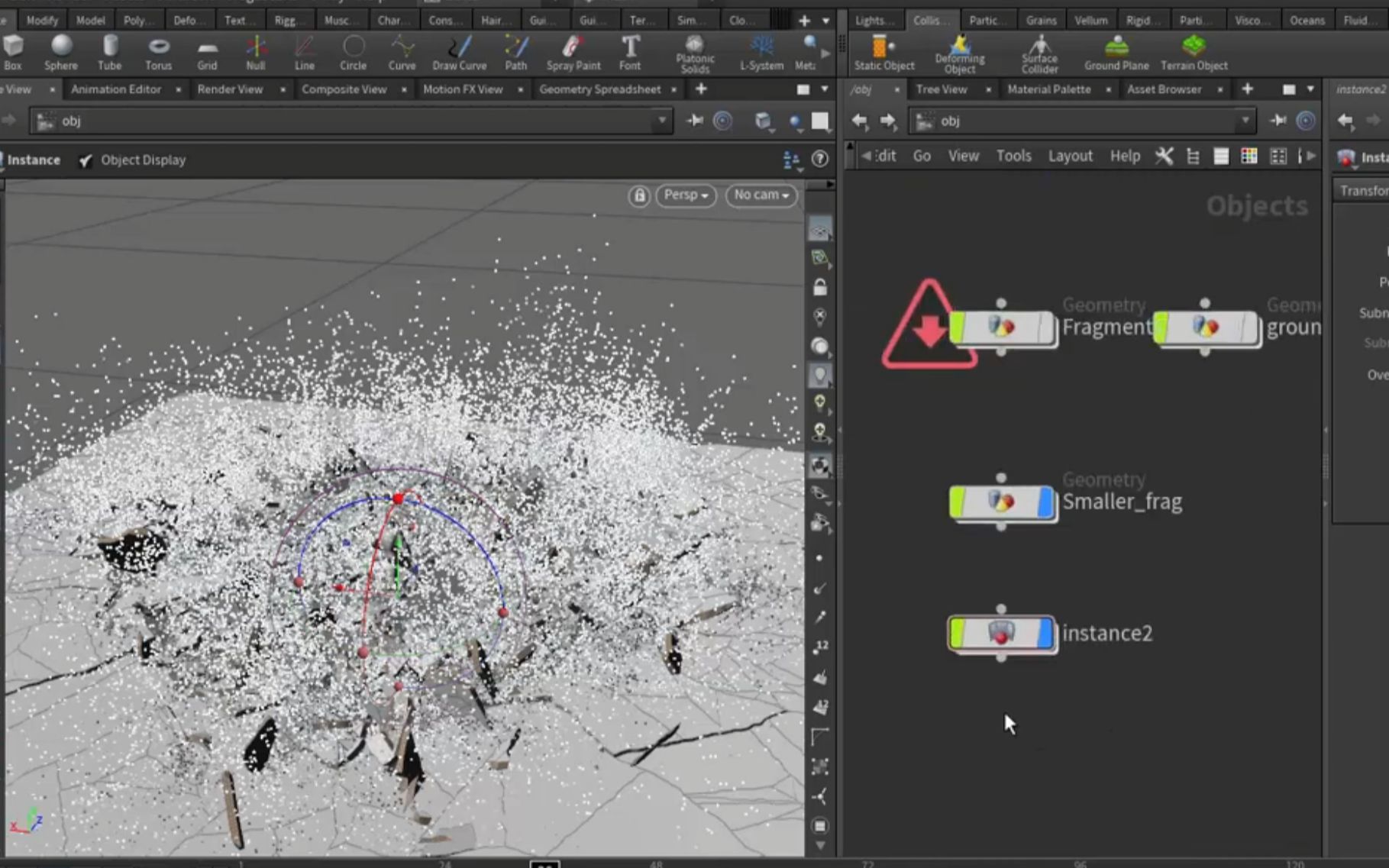Activate the Draw Curve tool
This screenshot has width=1389, height=868.
(459, 52)
